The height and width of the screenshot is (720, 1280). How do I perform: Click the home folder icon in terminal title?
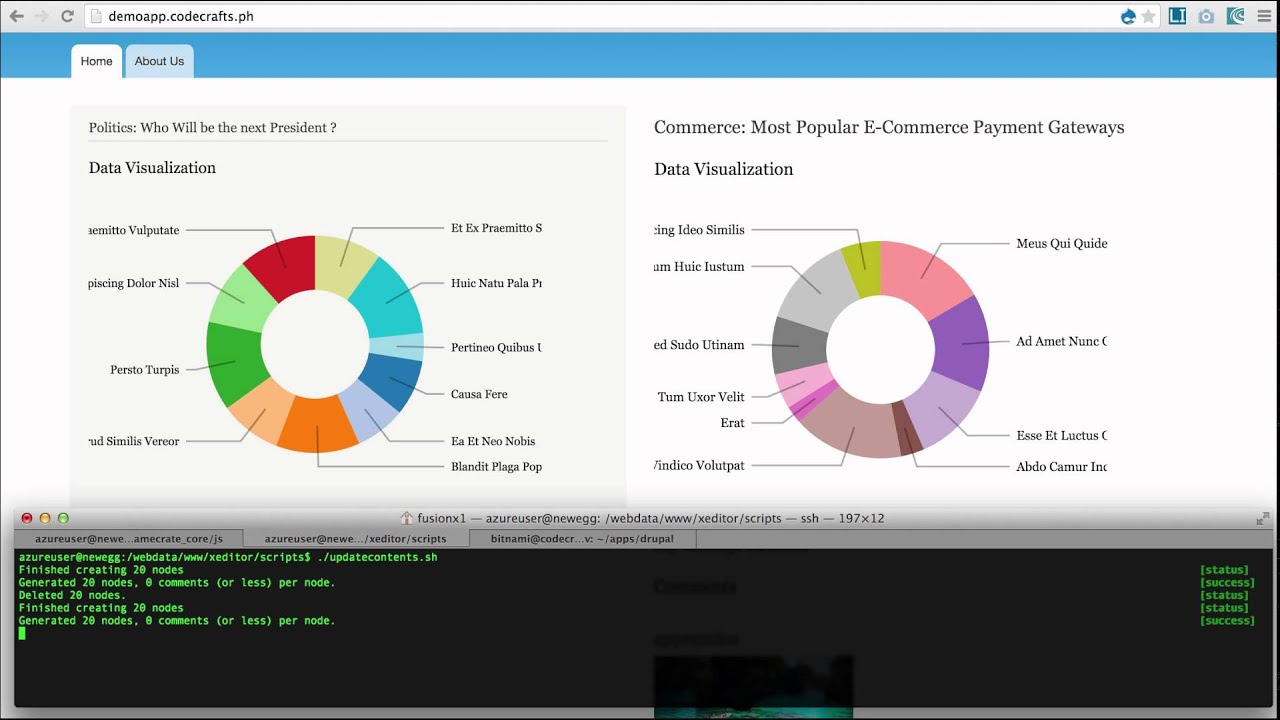point(407,518)
